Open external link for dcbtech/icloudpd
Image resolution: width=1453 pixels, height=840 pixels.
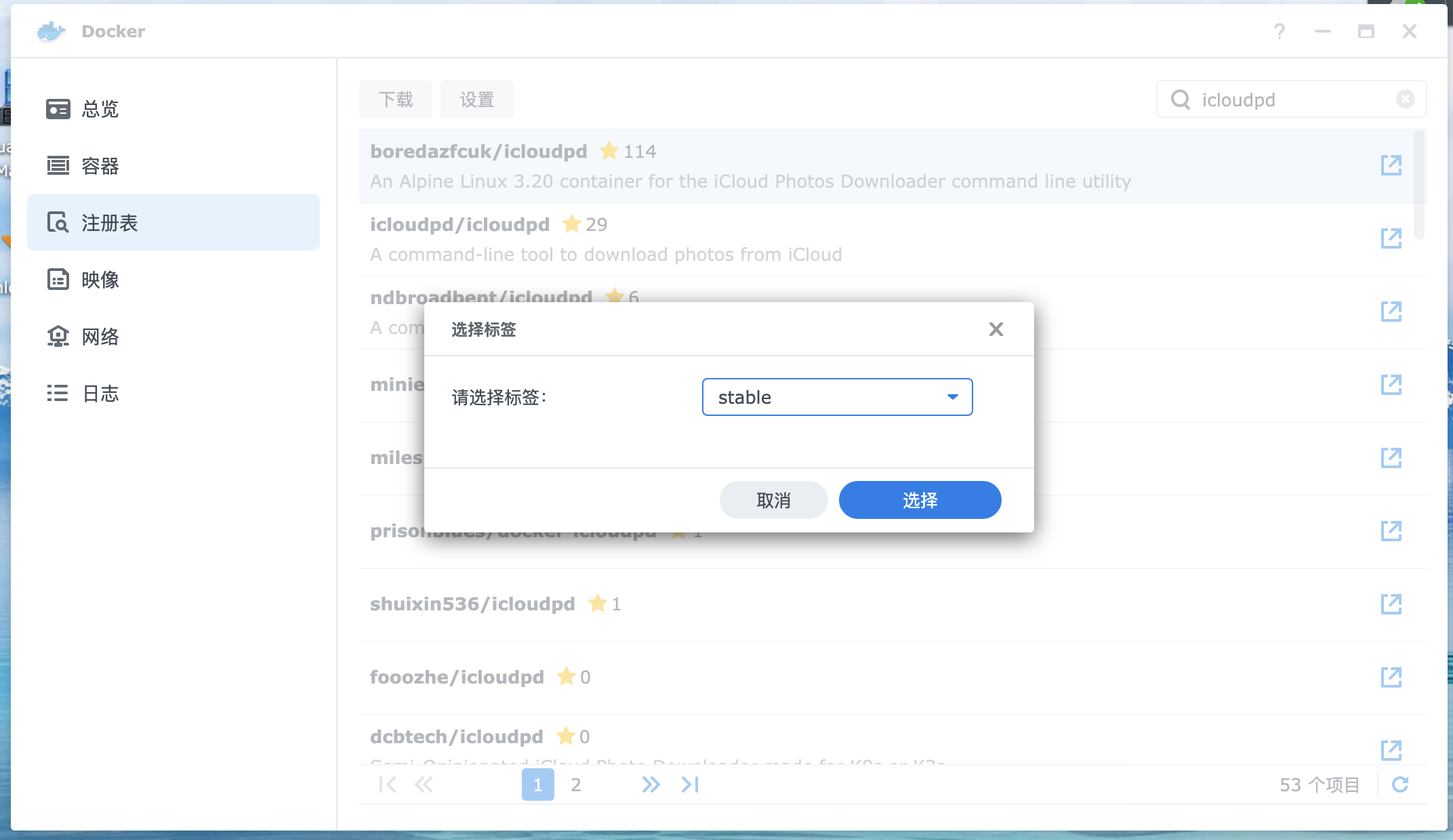[x=1391, y=751]
